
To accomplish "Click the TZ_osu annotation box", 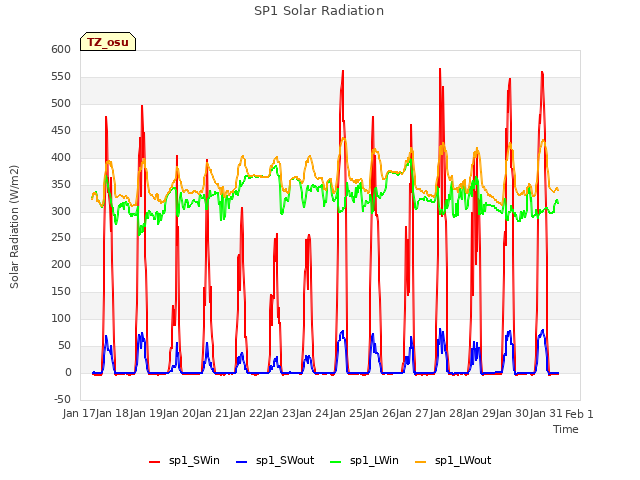I will click(108, 42).
